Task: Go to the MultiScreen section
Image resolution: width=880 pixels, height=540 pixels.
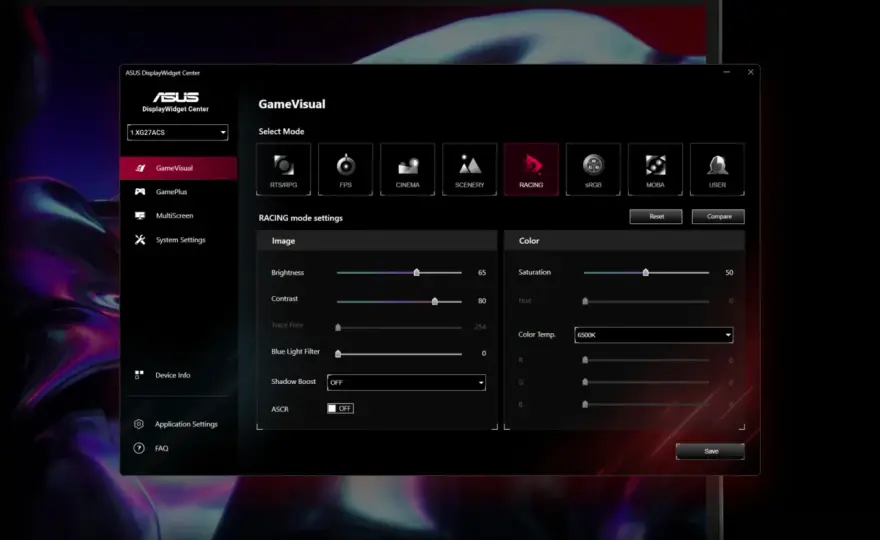Action: pyautogui.click(x=175, y=216)
